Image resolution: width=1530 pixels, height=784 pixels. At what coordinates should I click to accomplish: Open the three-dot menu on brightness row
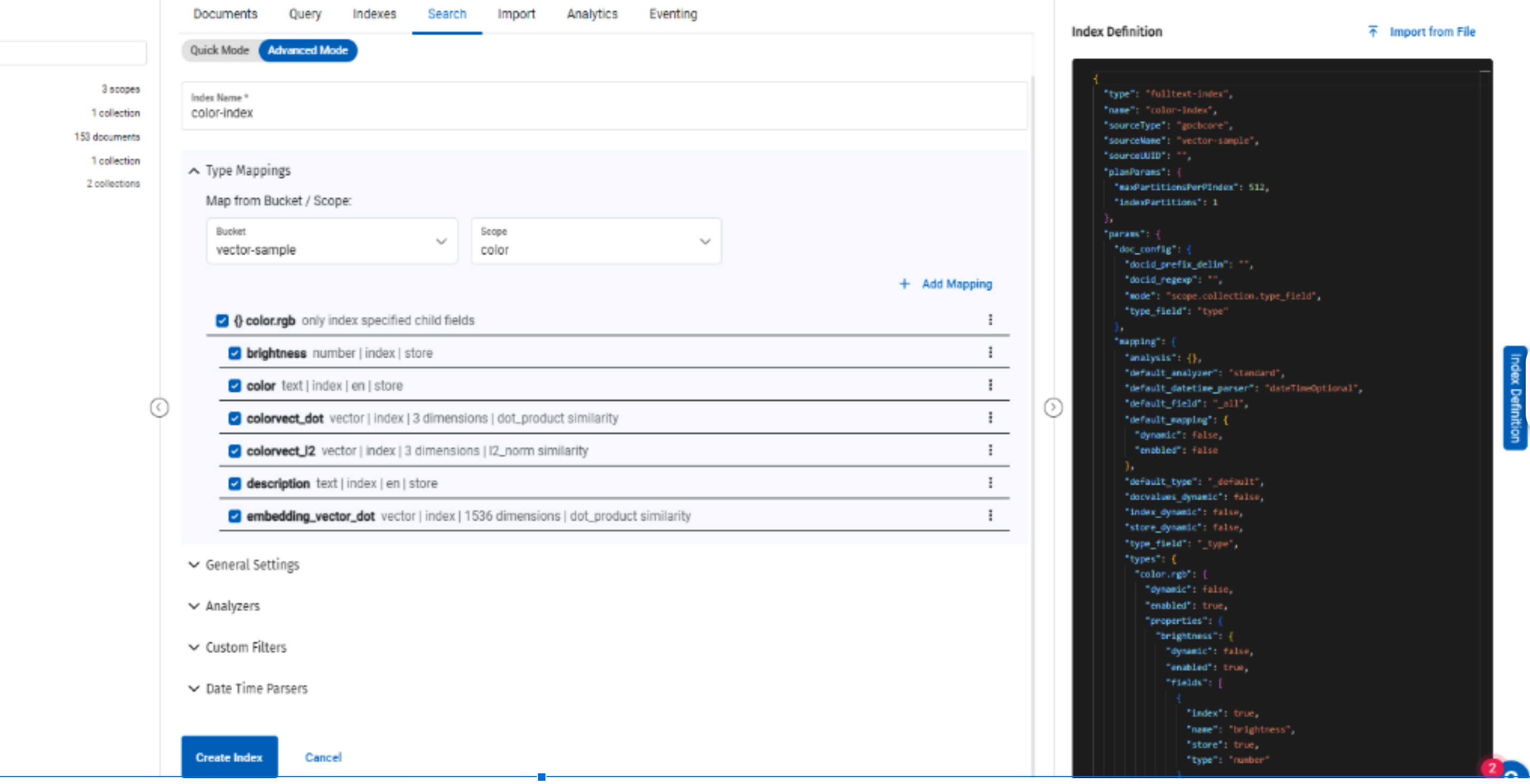990,353
